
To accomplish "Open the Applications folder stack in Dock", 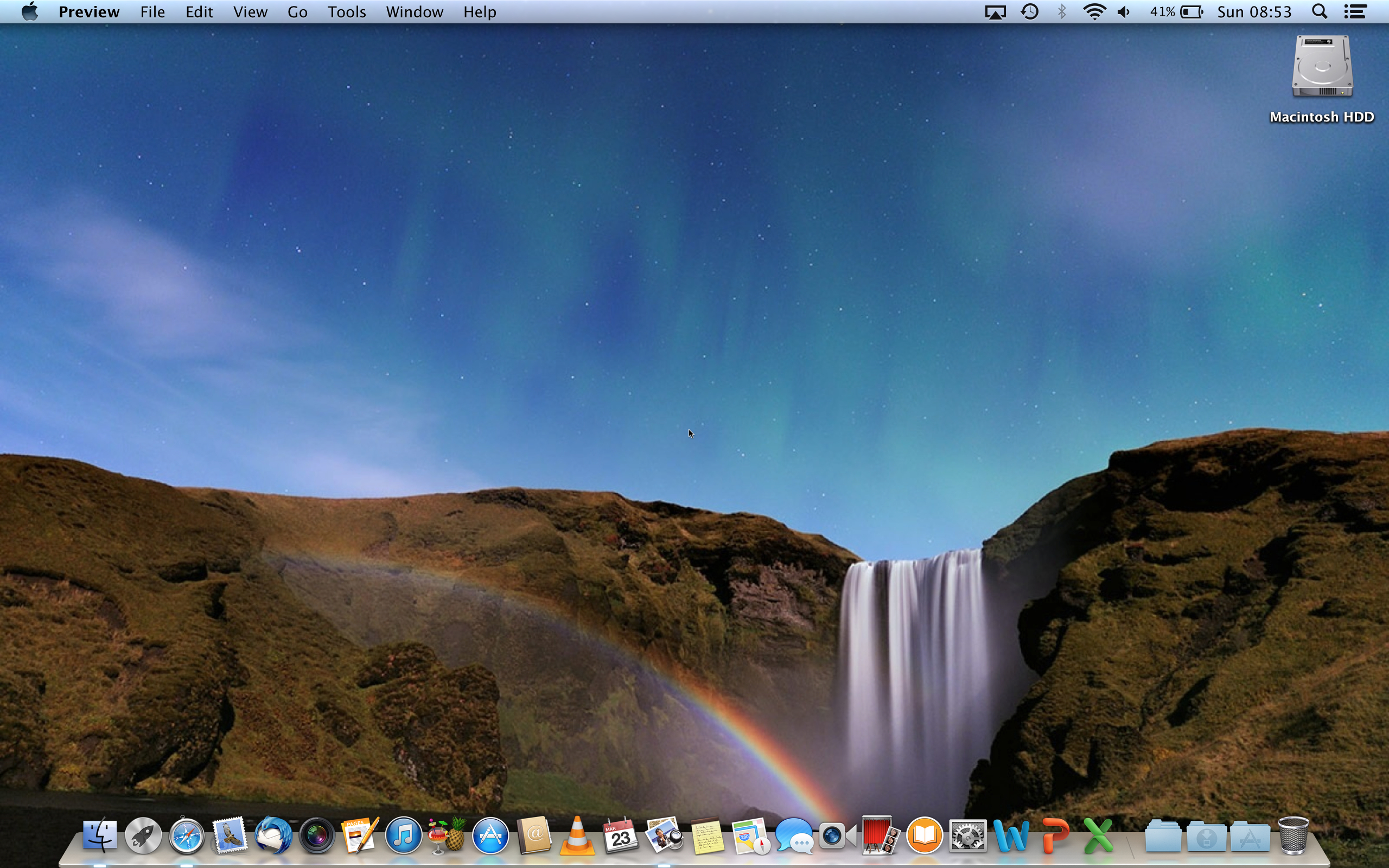I will pos(1250,835).
